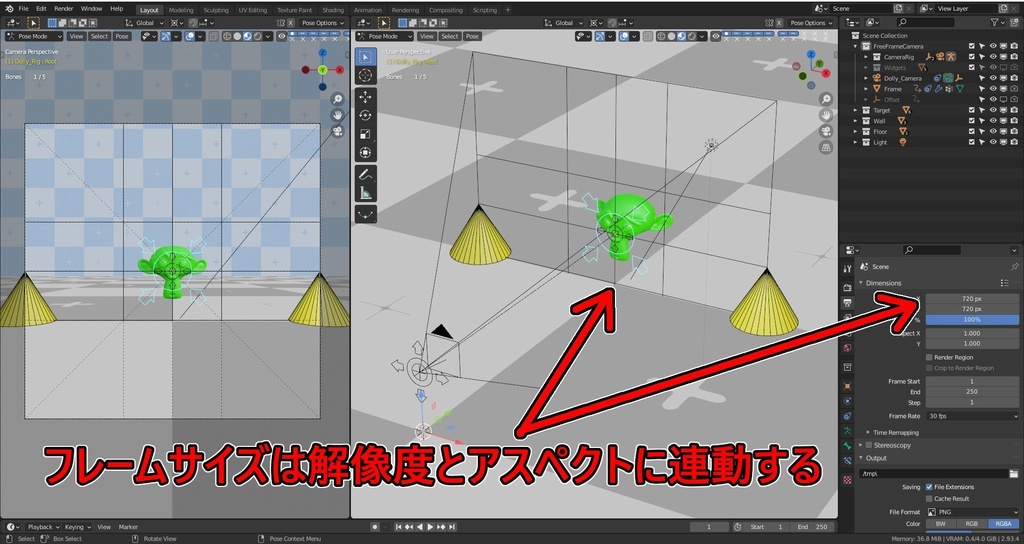Image resolution: width=1024 pixels, height=544 pixels.
Task: Adjust the 100% resolution scale slider
Action: coord(972,319)
